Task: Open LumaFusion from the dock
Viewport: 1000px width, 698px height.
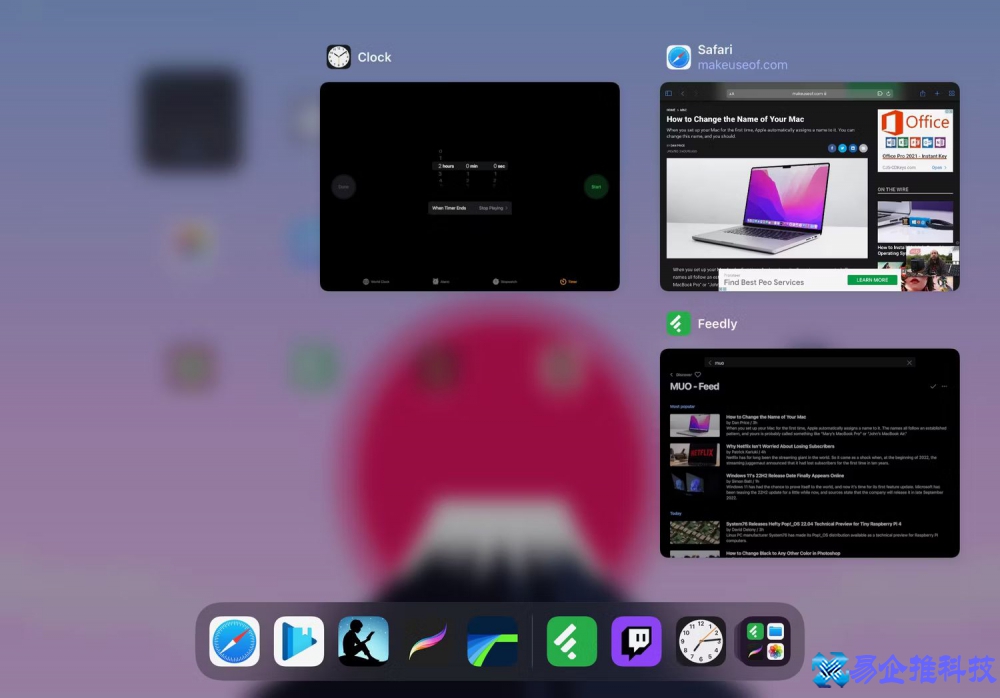Action: 491,641
